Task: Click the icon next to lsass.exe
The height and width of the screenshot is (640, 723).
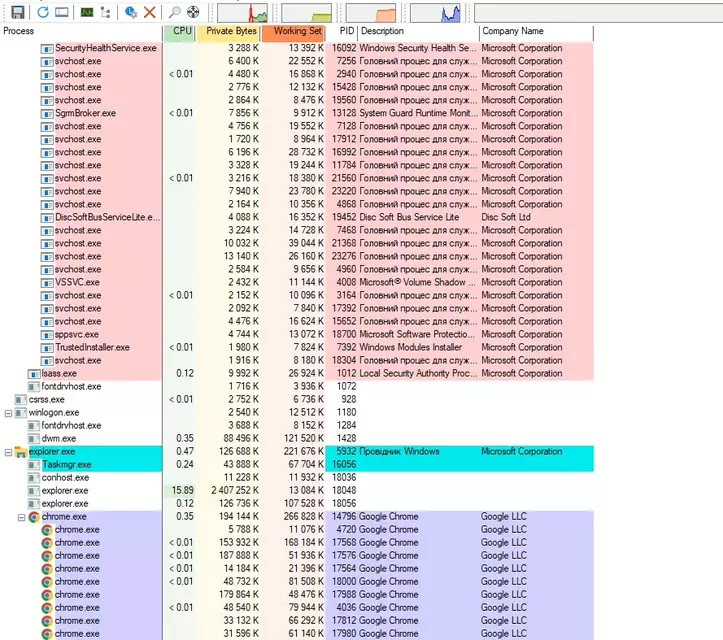Action: coord(34,374)
